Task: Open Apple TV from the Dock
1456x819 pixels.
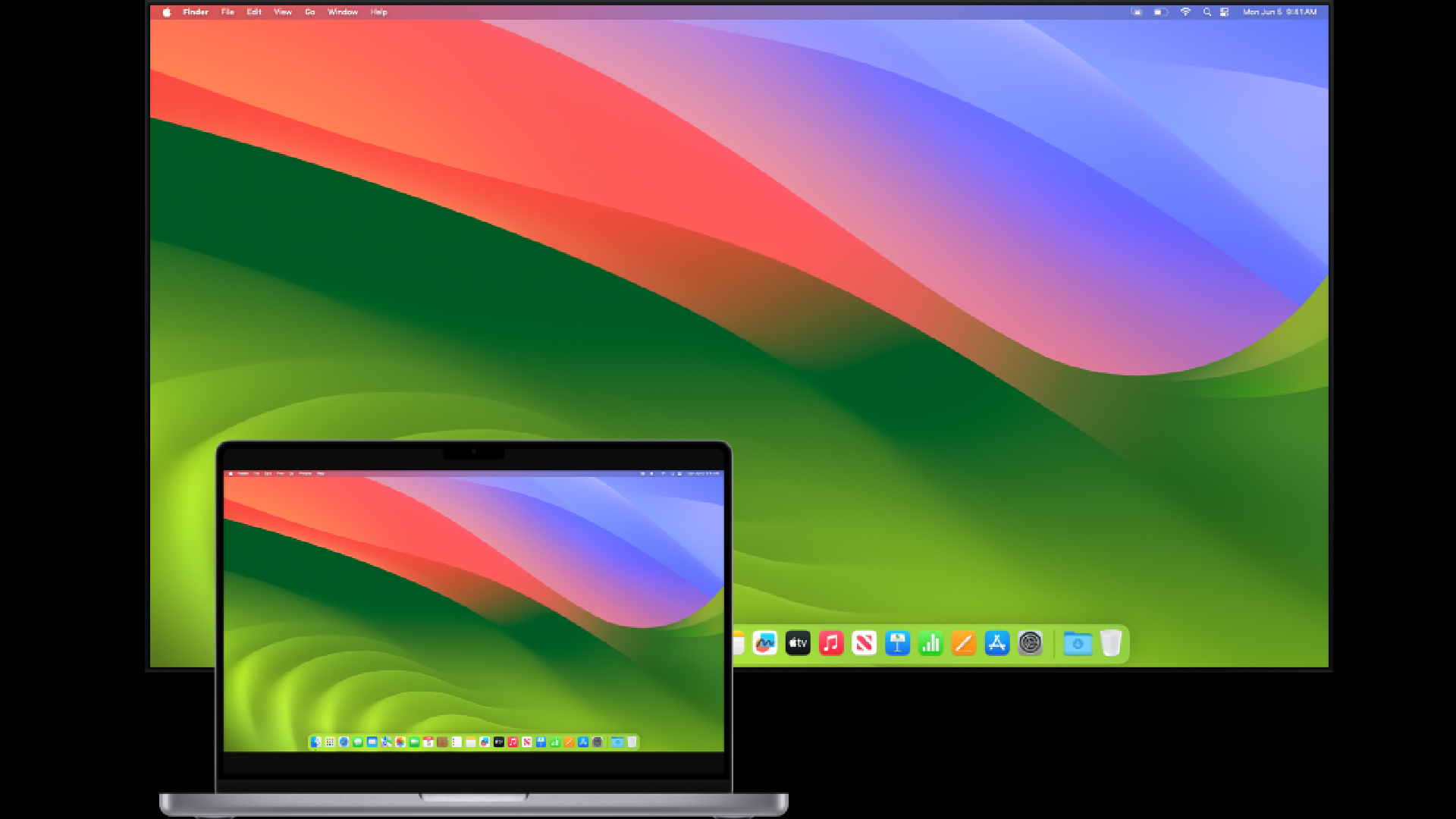Action: tap(796, 643)
